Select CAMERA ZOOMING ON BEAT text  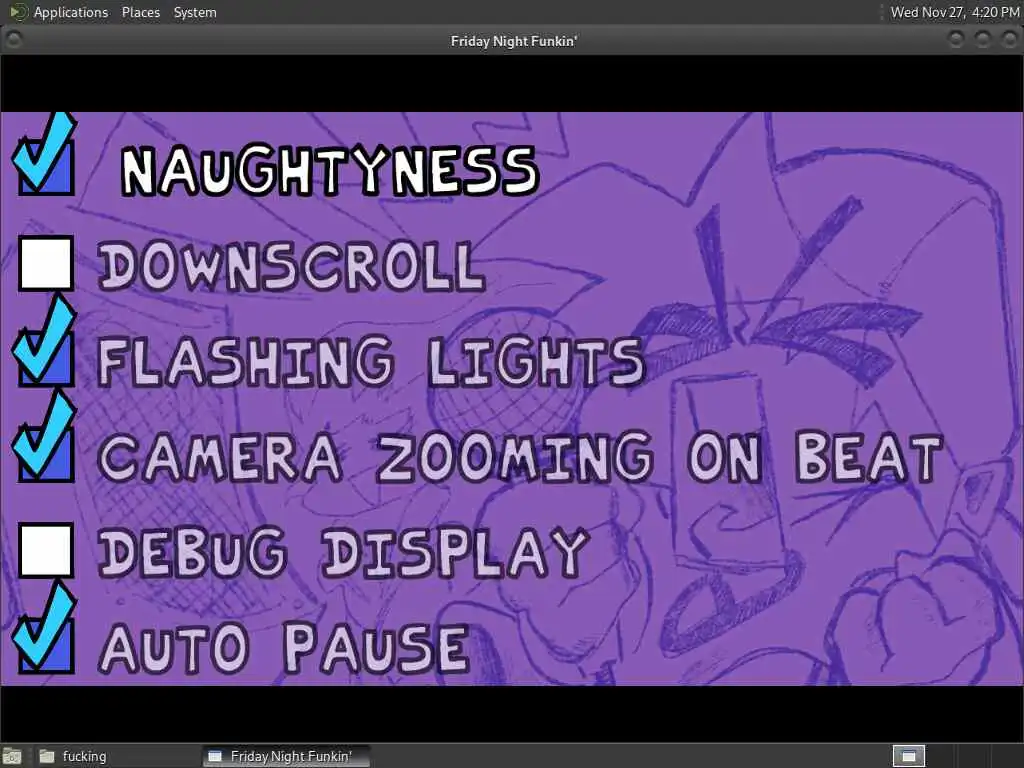(x=520, y=458)
